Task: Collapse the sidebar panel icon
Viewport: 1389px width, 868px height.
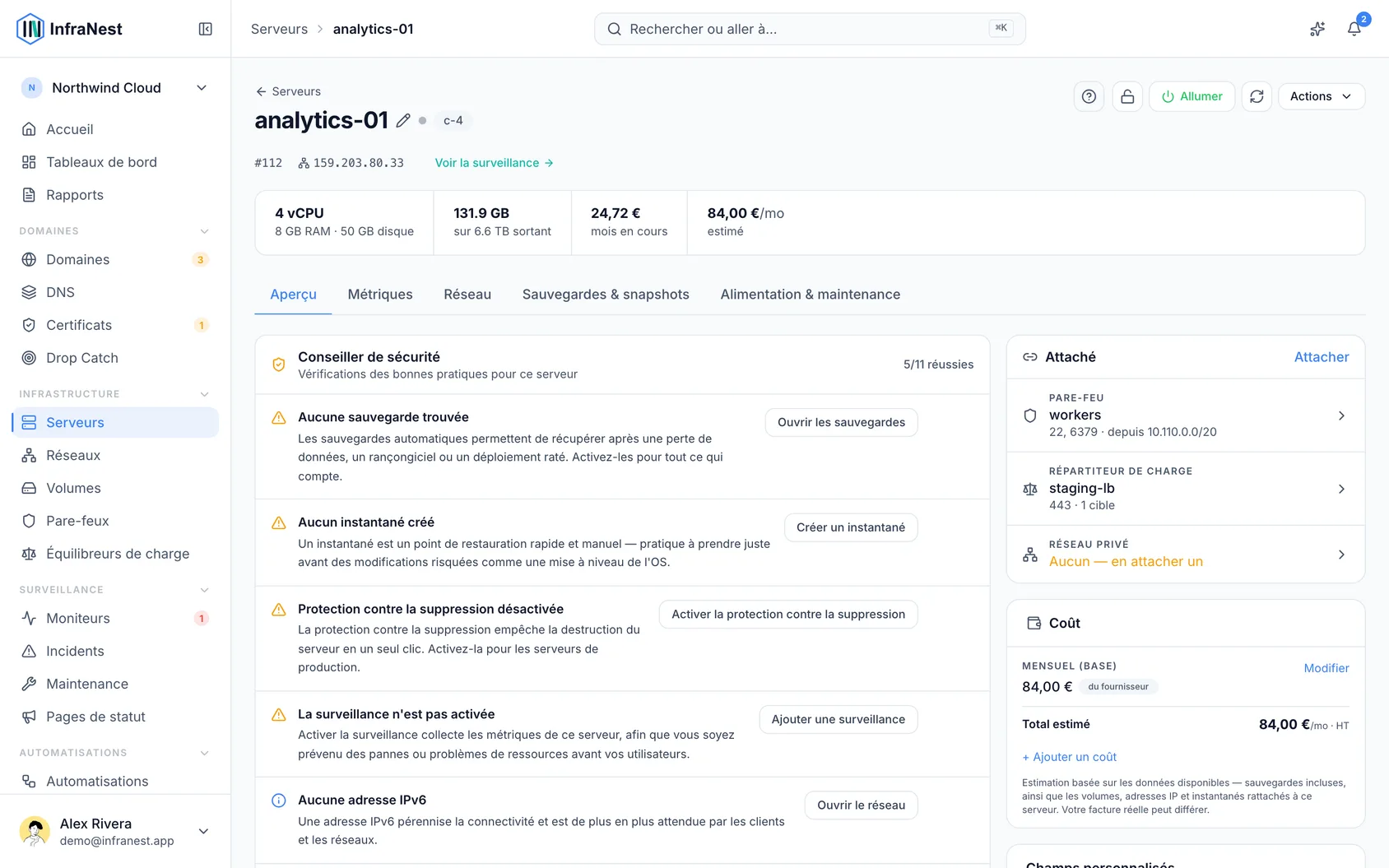Action: tap(206, 29)
